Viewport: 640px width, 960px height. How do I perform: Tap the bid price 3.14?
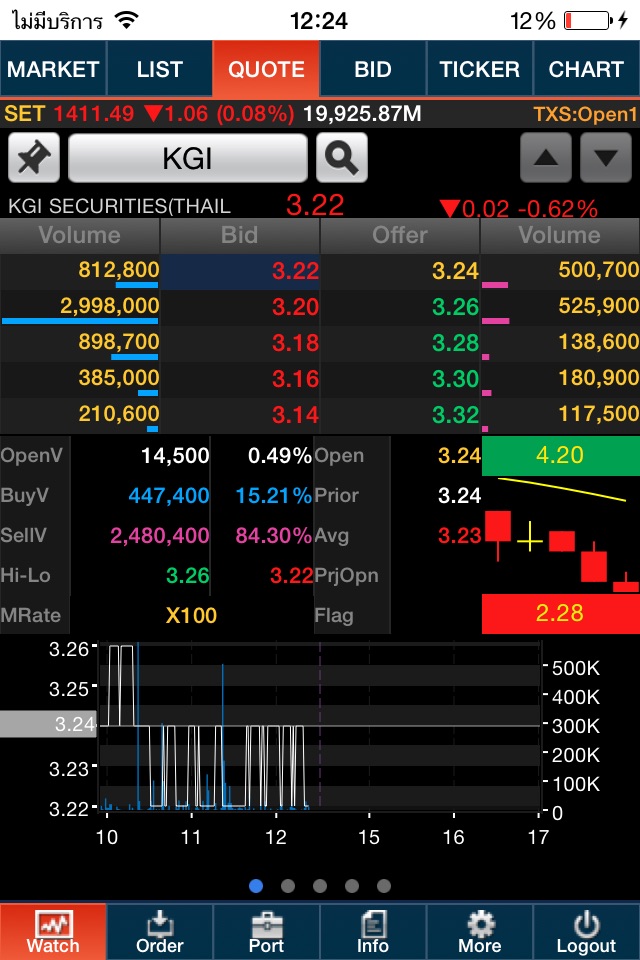pos(295,415)
